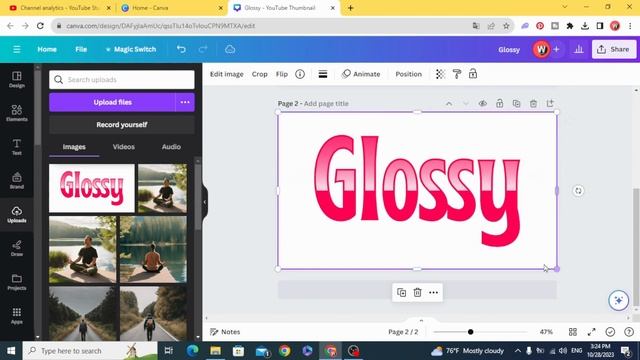Open the transparency checkerboard icon

(440, 74)
